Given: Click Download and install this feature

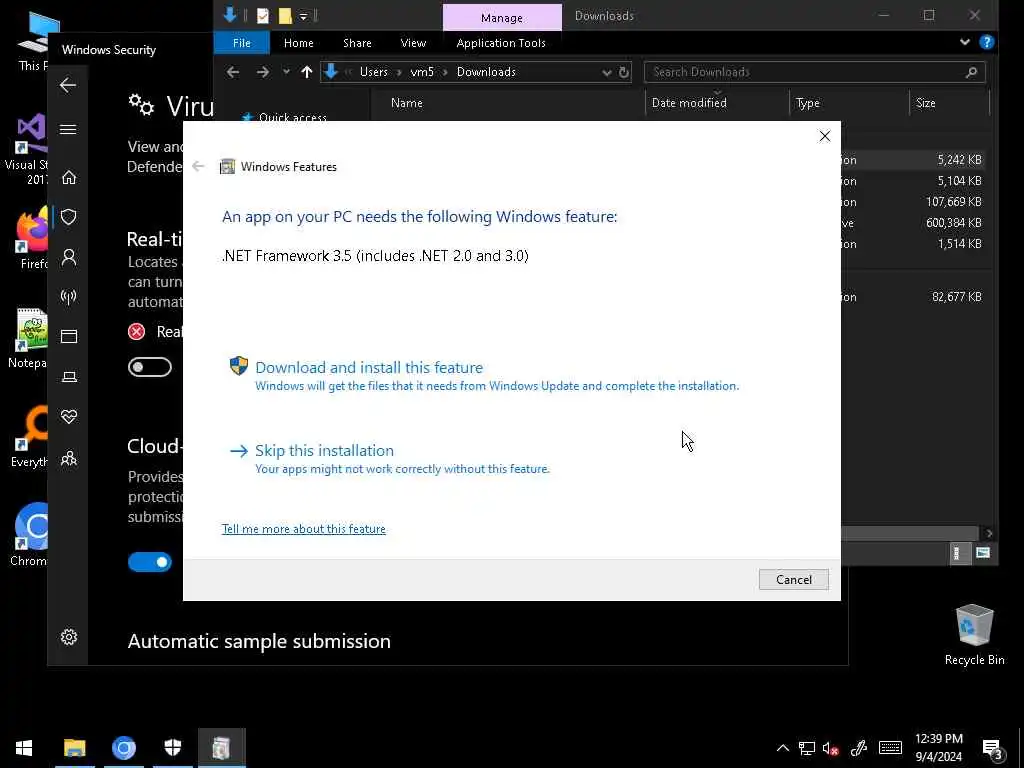Looking at the screenshot, I should pos(368,368).
